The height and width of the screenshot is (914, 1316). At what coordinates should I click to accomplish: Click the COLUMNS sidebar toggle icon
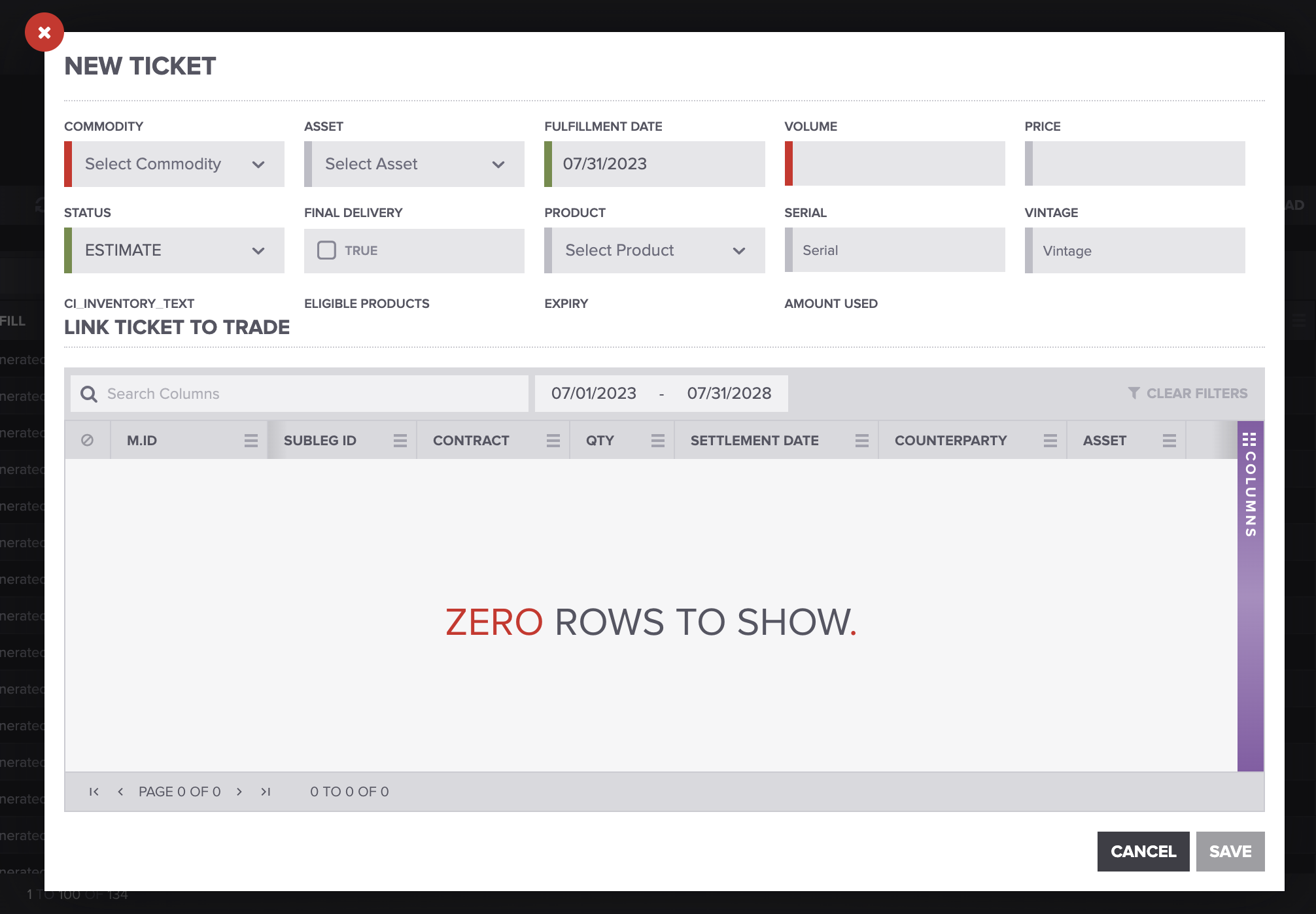pos(1249,440)
